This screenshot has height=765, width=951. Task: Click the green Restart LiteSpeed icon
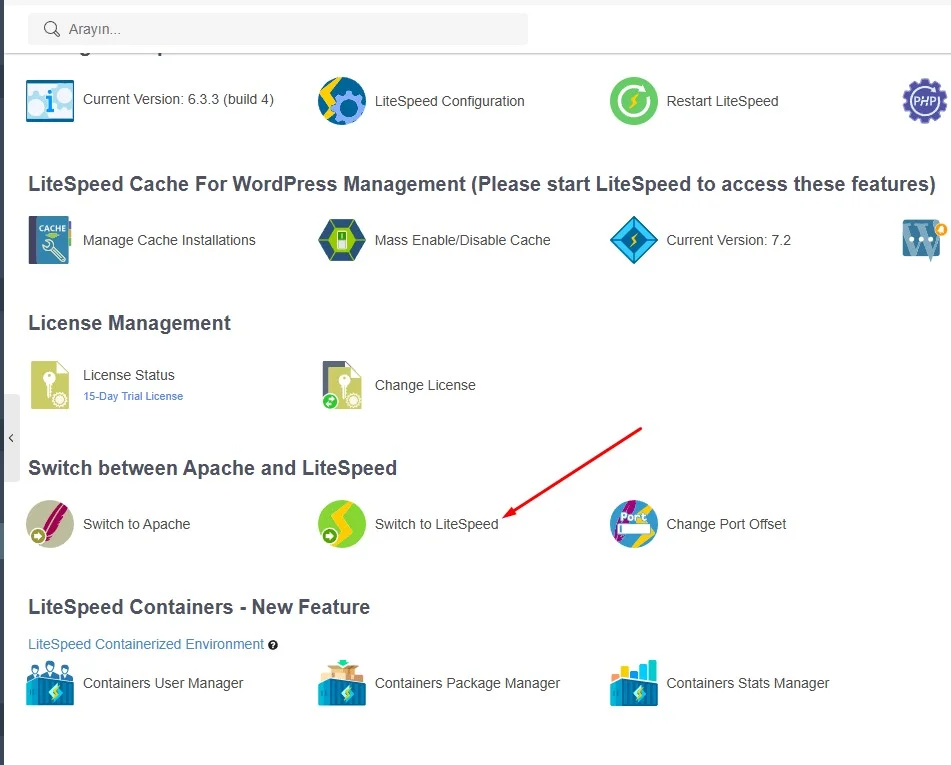(634, 101)
